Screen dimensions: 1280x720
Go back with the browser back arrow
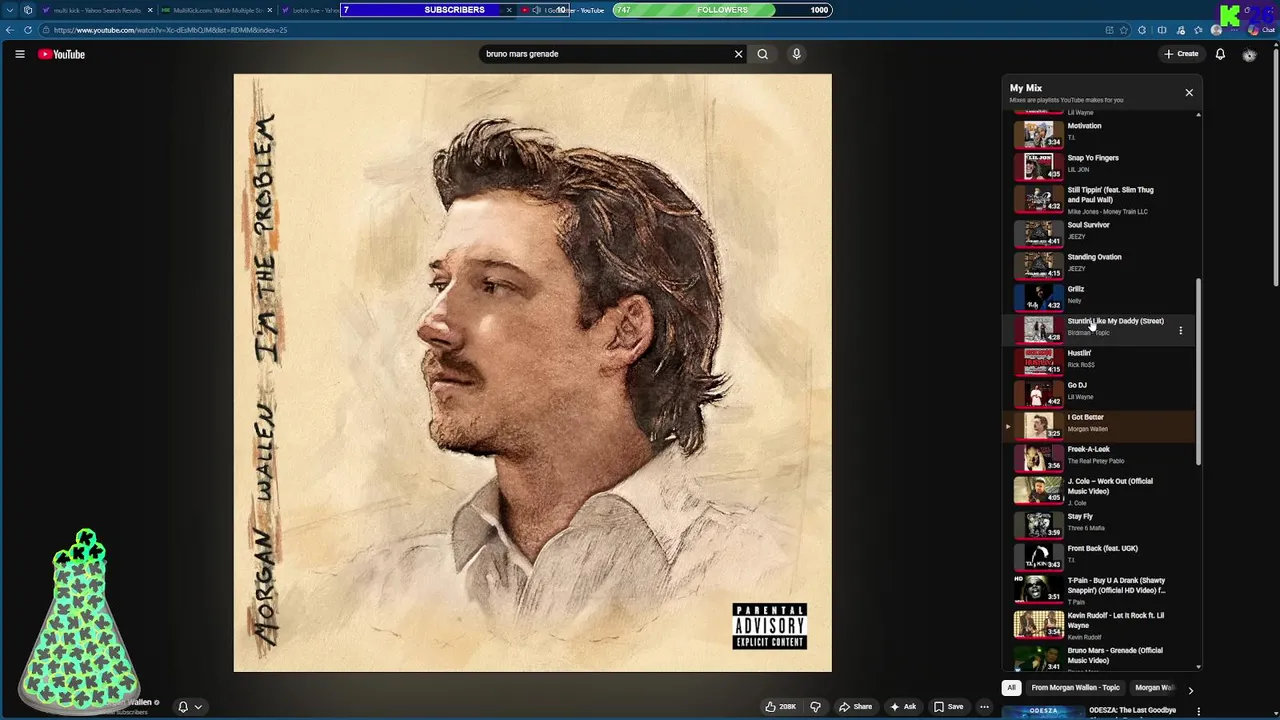coord(10,30)
